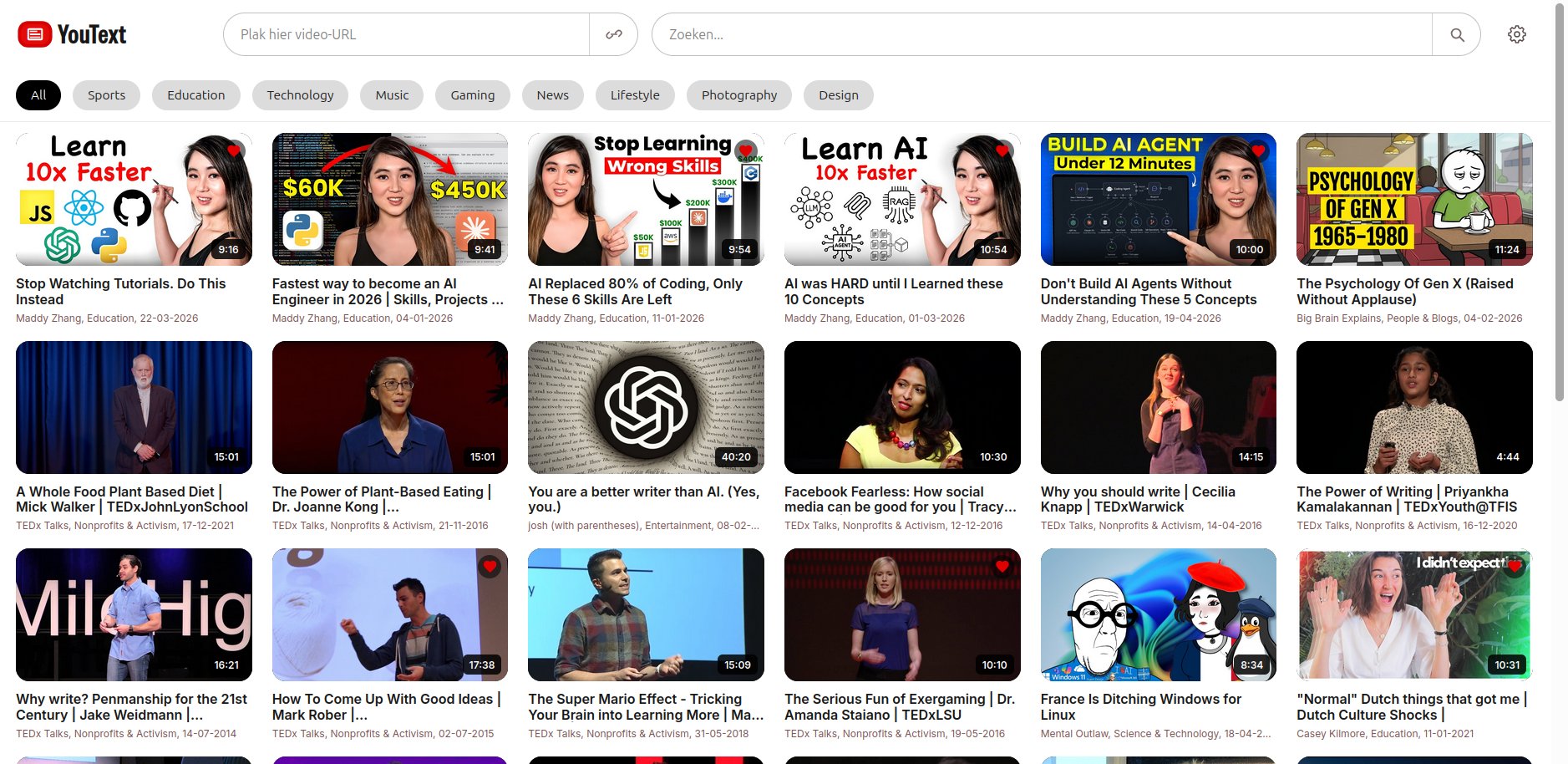The height and width of the screenshot is (764, 1568).
Task: Click heart icon on 'AI was HARD' thumbnail
Action: [1002, 150]
